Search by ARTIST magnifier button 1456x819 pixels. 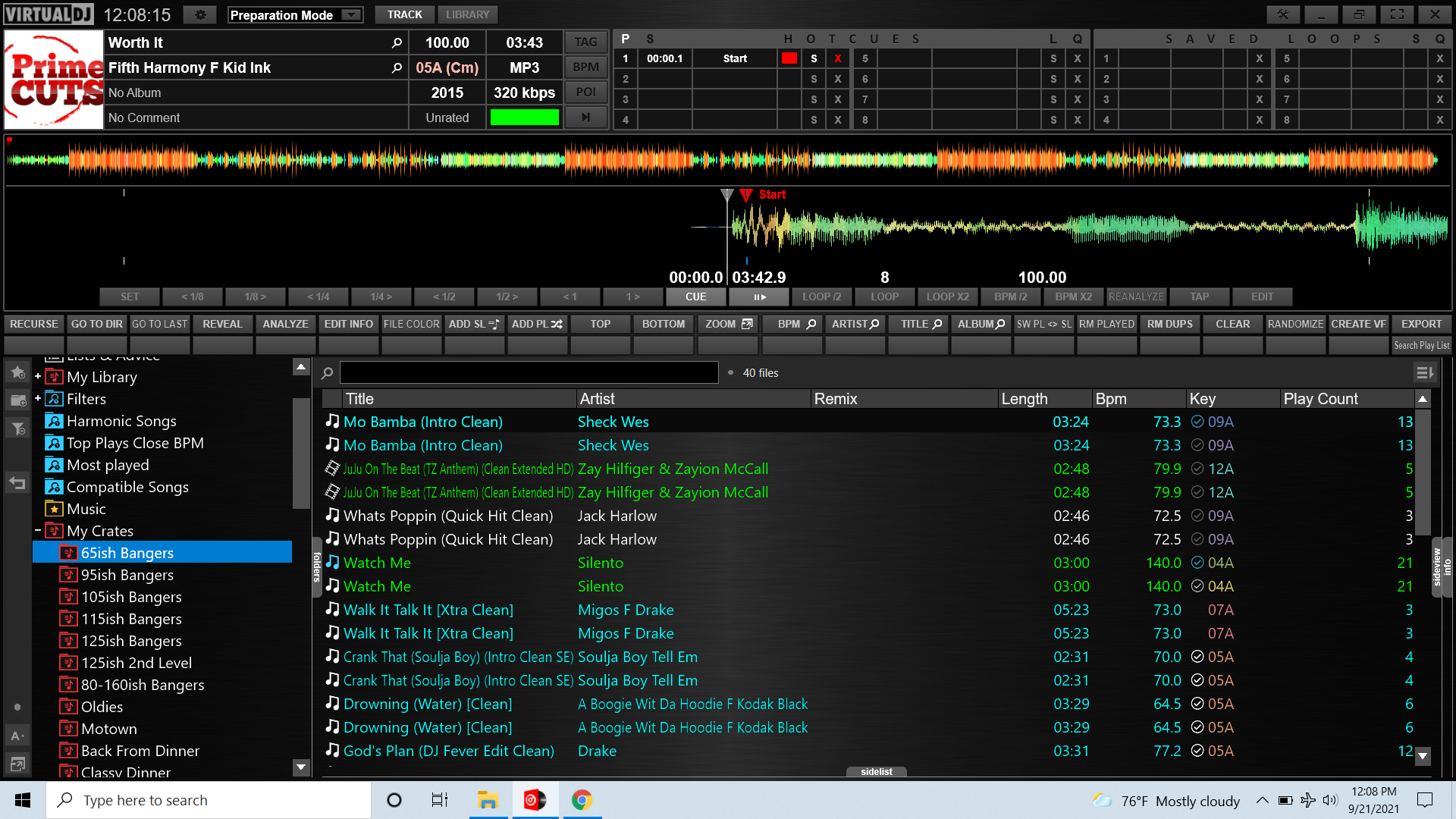(855, 324)
